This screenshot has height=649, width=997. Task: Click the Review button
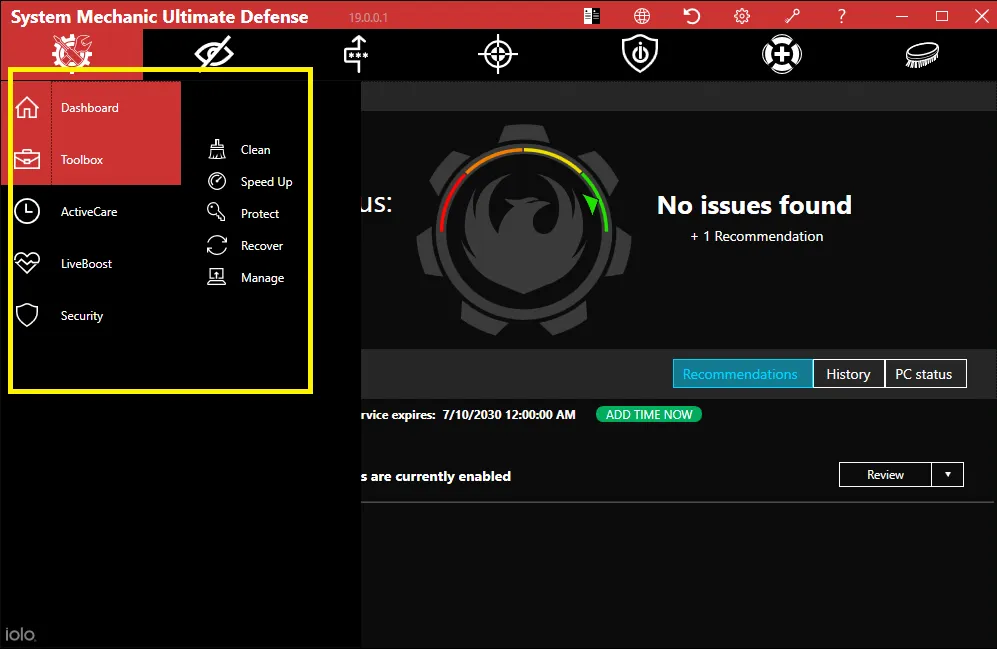coord(885,475)
